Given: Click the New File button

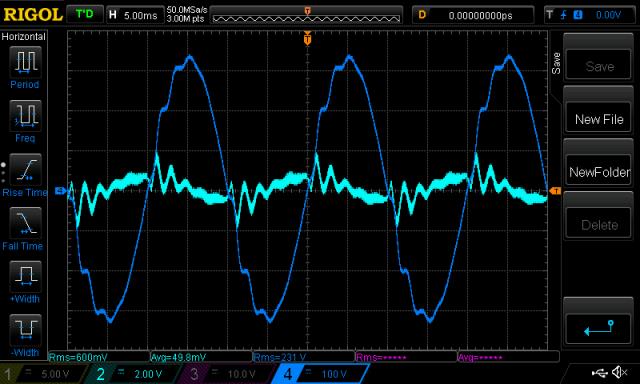Looking at the screenshot, I should click(x=598, y=119).
